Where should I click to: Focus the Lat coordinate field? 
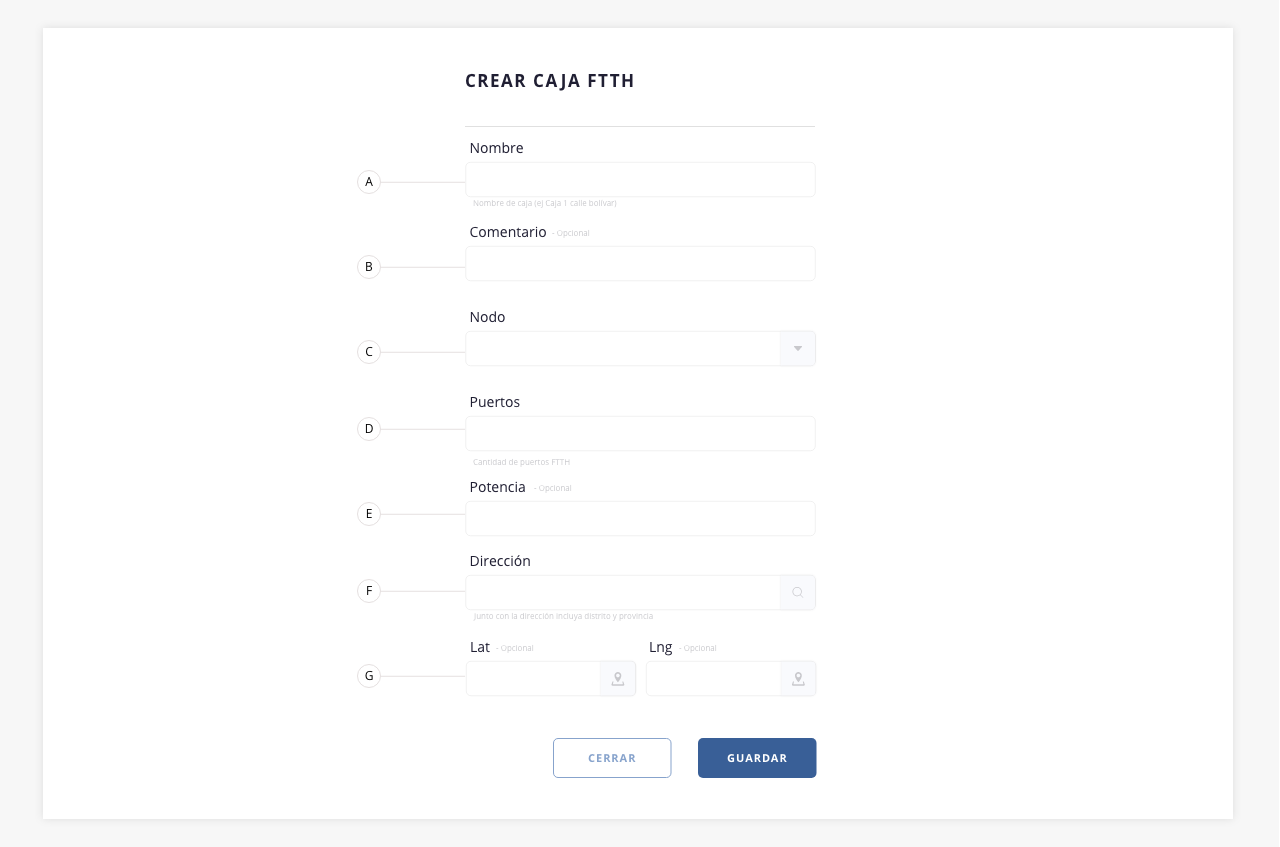533,679
